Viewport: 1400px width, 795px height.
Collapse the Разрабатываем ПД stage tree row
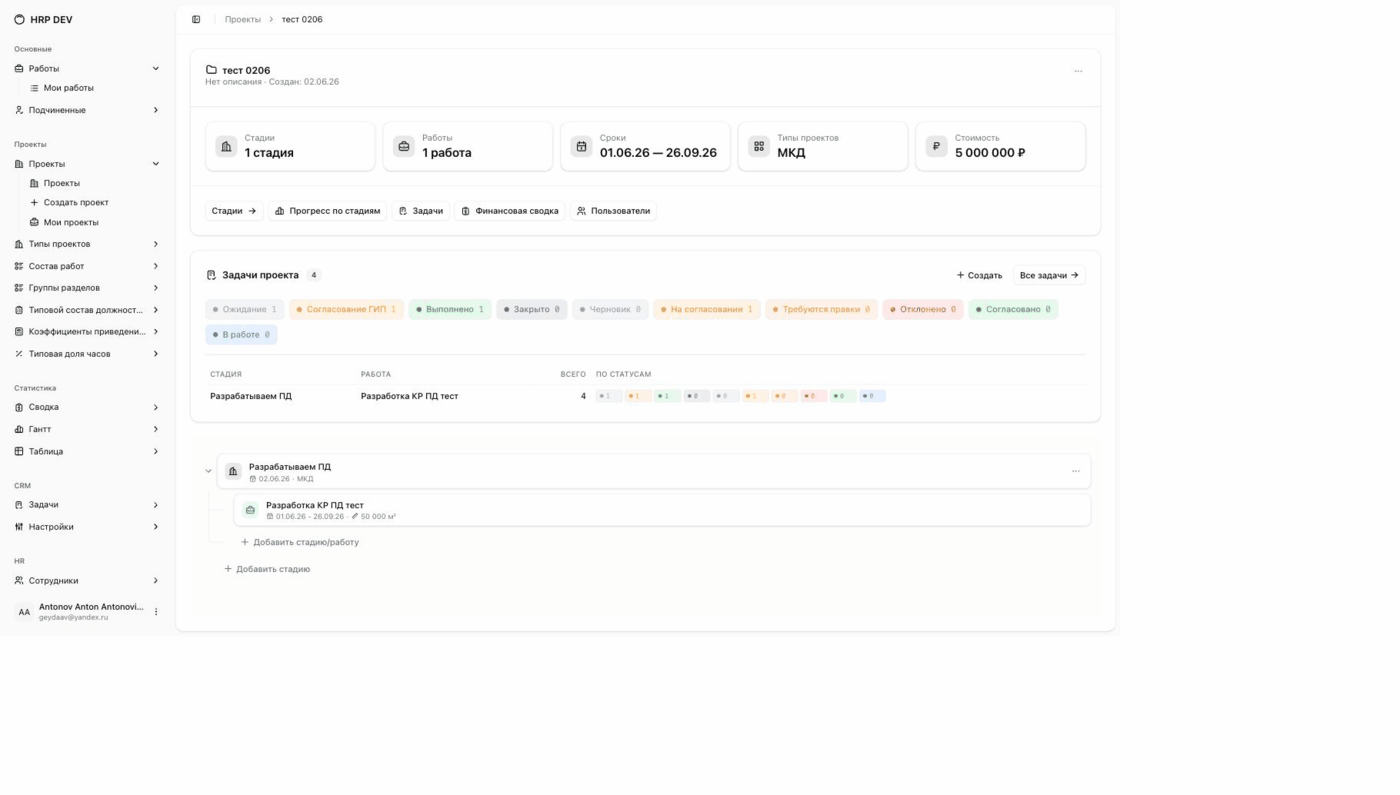click(x=208, y=471)
